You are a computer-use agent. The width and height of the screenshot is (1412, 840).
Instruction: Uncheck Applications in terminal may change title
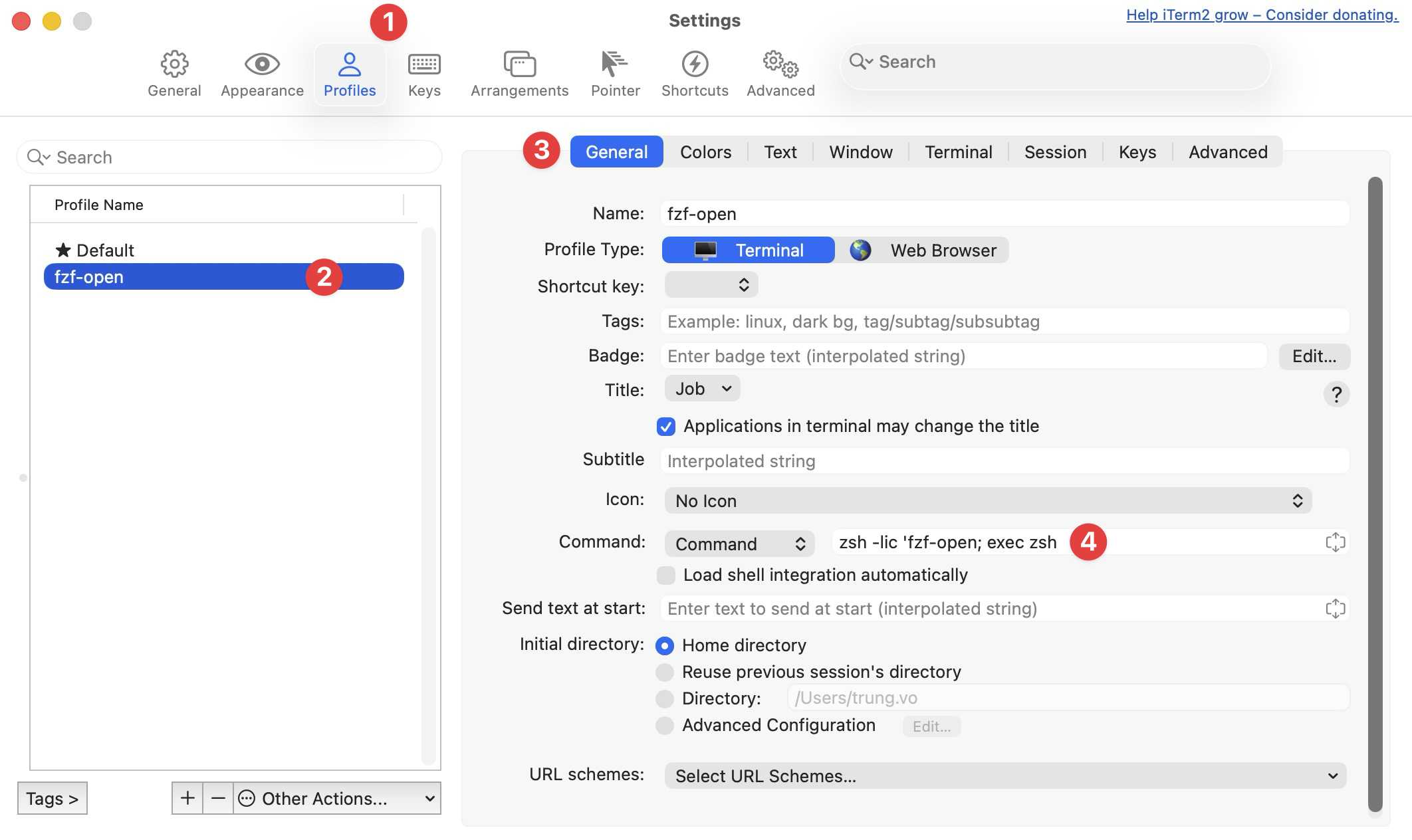666,426
